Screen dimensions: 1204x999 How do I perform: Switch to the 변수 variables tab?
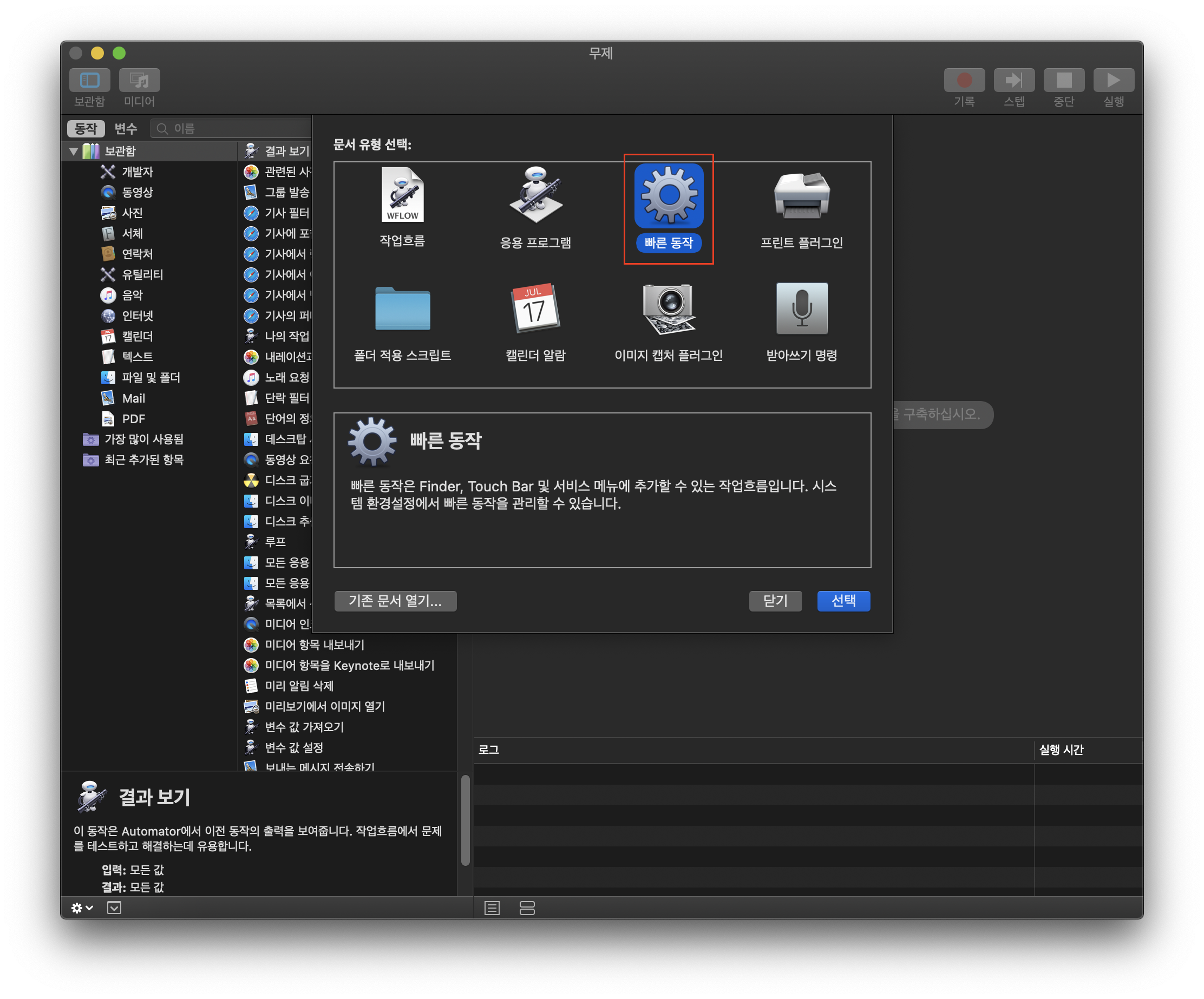[x=126, y=128]
